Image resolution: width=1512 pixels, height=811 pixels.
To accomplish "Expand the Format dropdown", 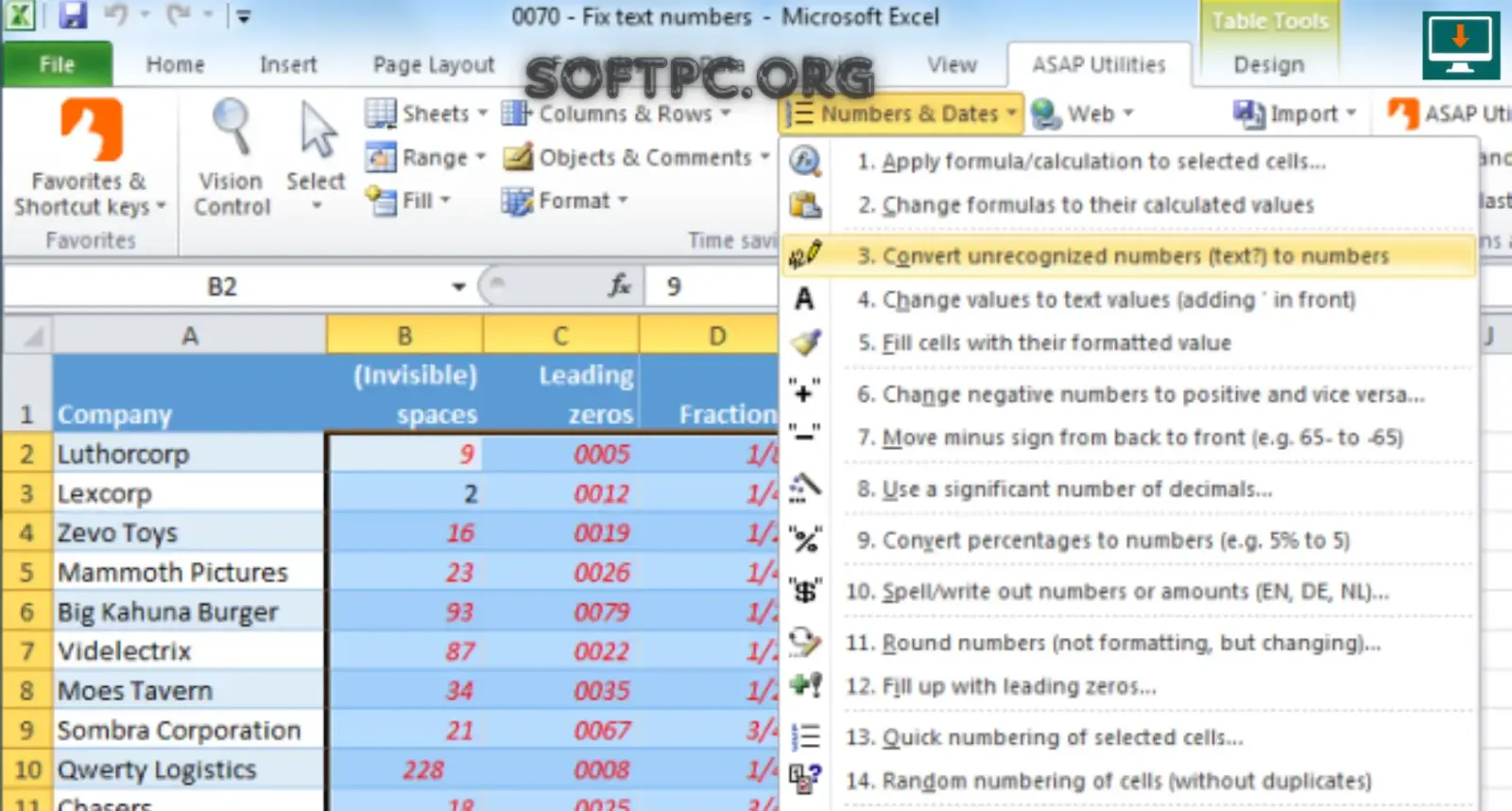I will point(564,200).
